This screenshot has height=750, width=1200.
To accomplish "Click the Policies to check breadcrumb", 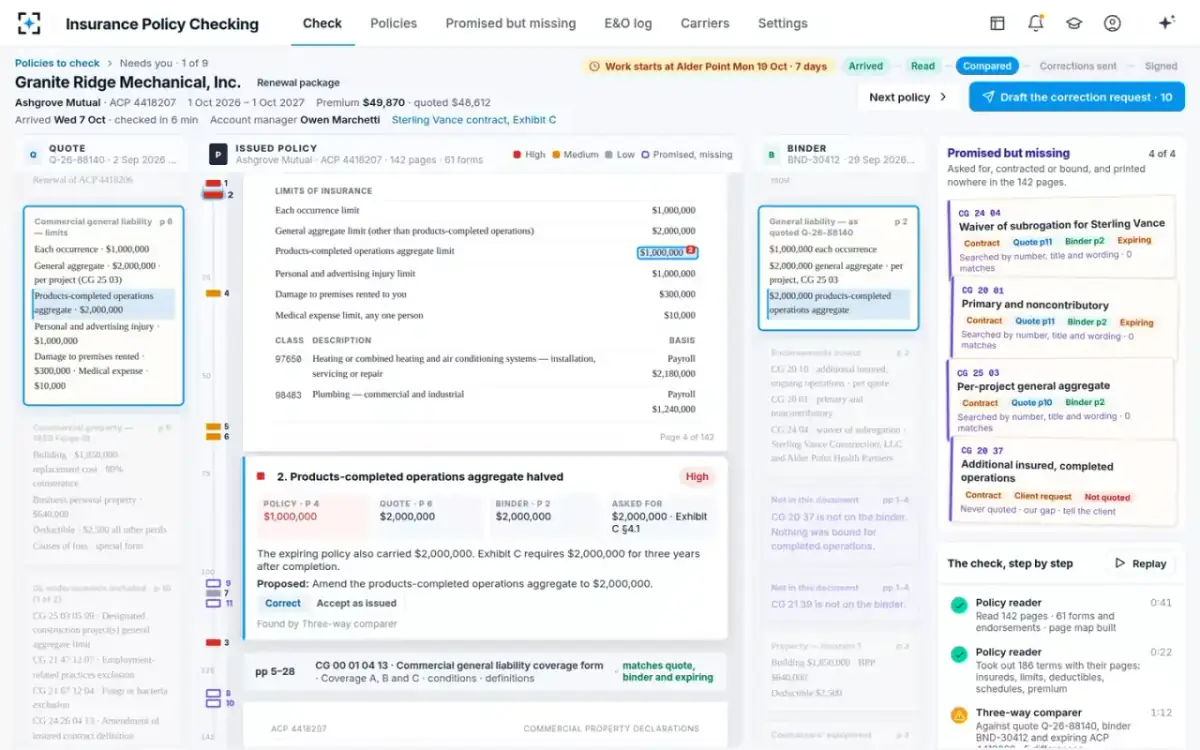I will [x=57, y=63].
